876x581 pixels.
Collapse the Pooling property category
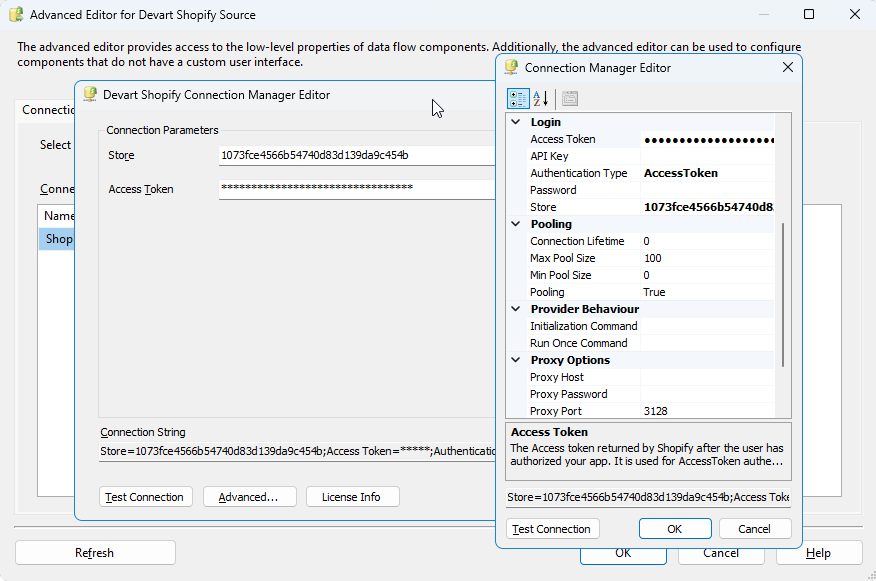tap(517, 224)
